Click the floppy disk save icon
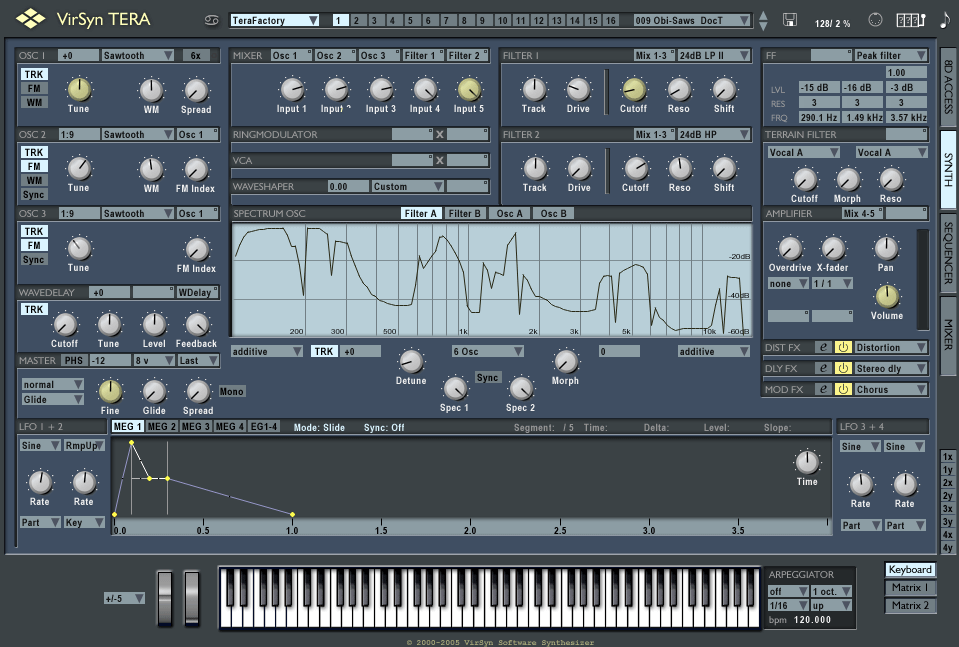959x647 pixels. pyautogui.click(x=790, y=20)
